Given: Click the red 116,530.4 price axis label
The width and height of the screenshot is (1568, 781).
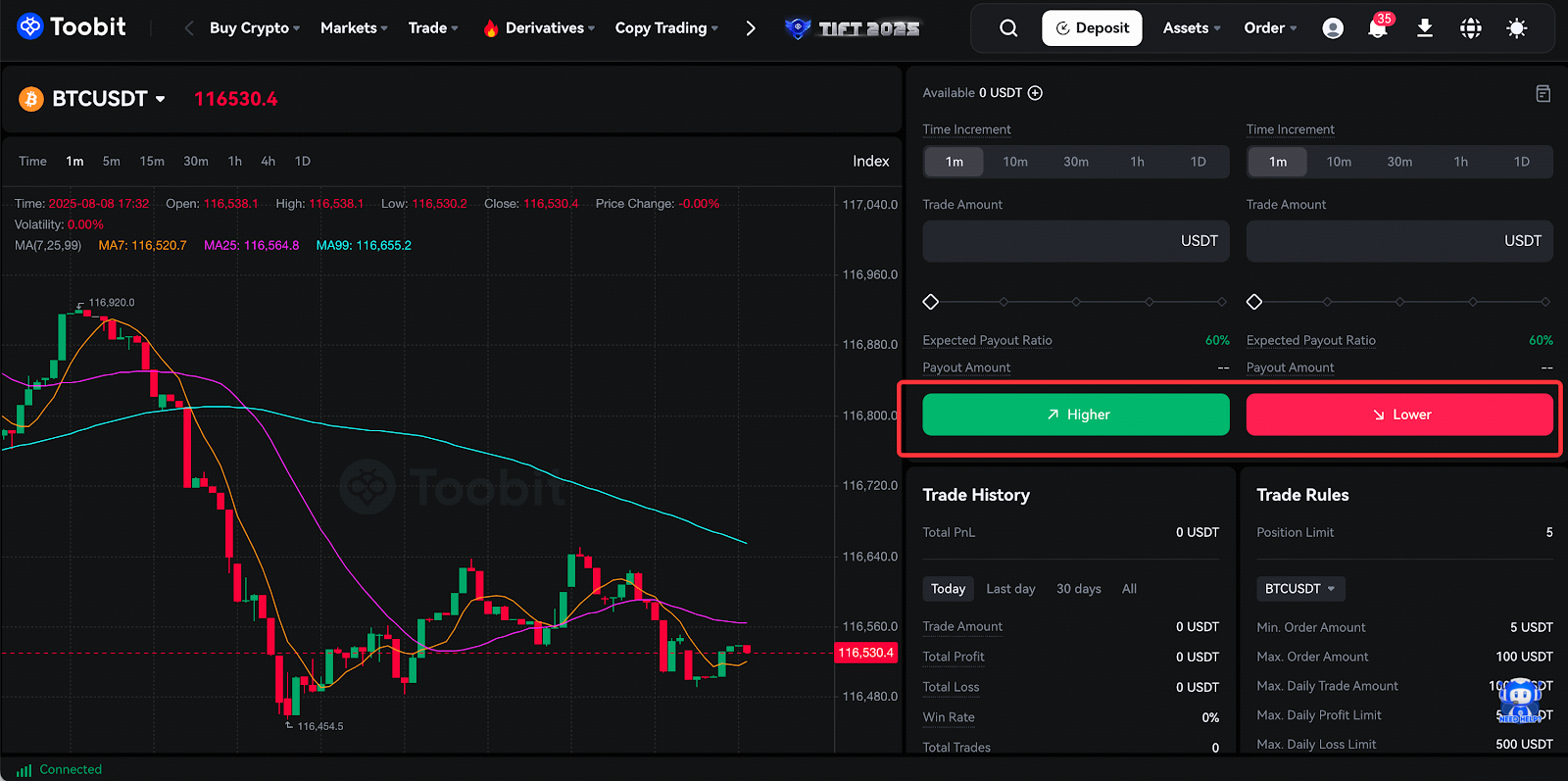Looking at the screenshot, I should pyautogui.click(x=866, y=653).
